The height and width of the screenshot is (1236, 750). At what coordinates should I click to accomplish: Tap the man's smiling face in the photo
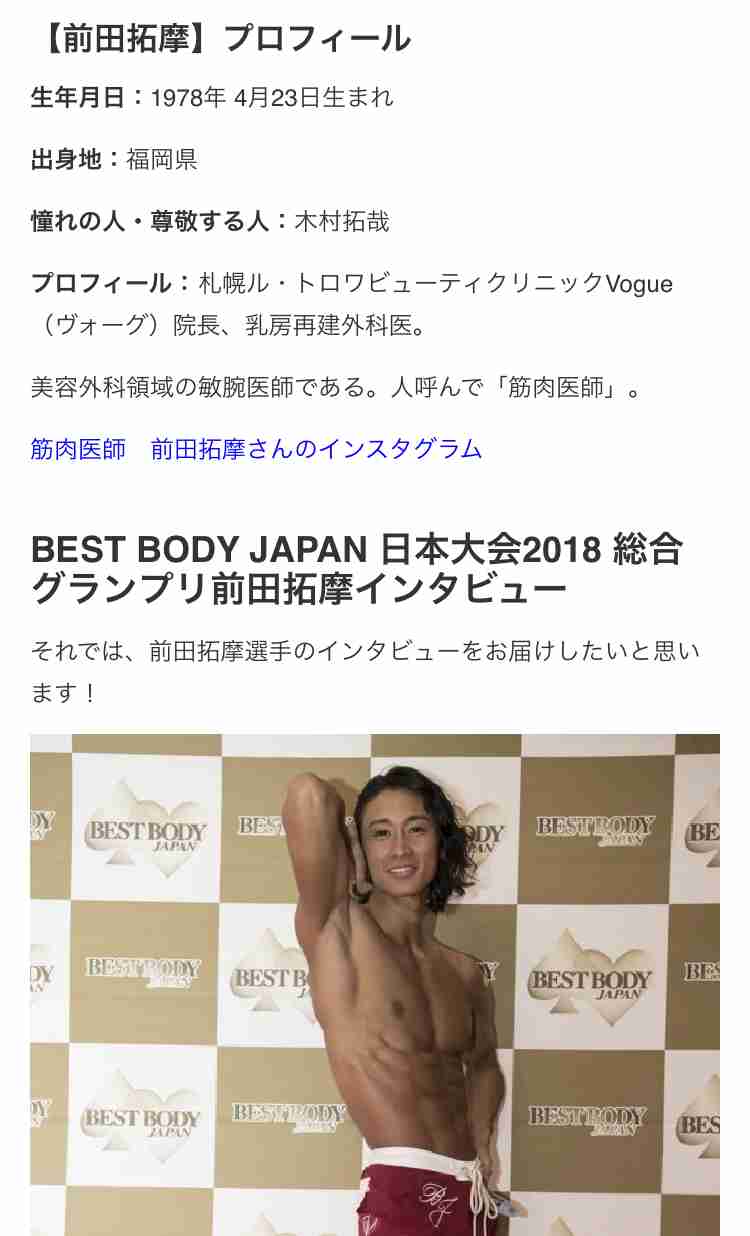(402, 835)
